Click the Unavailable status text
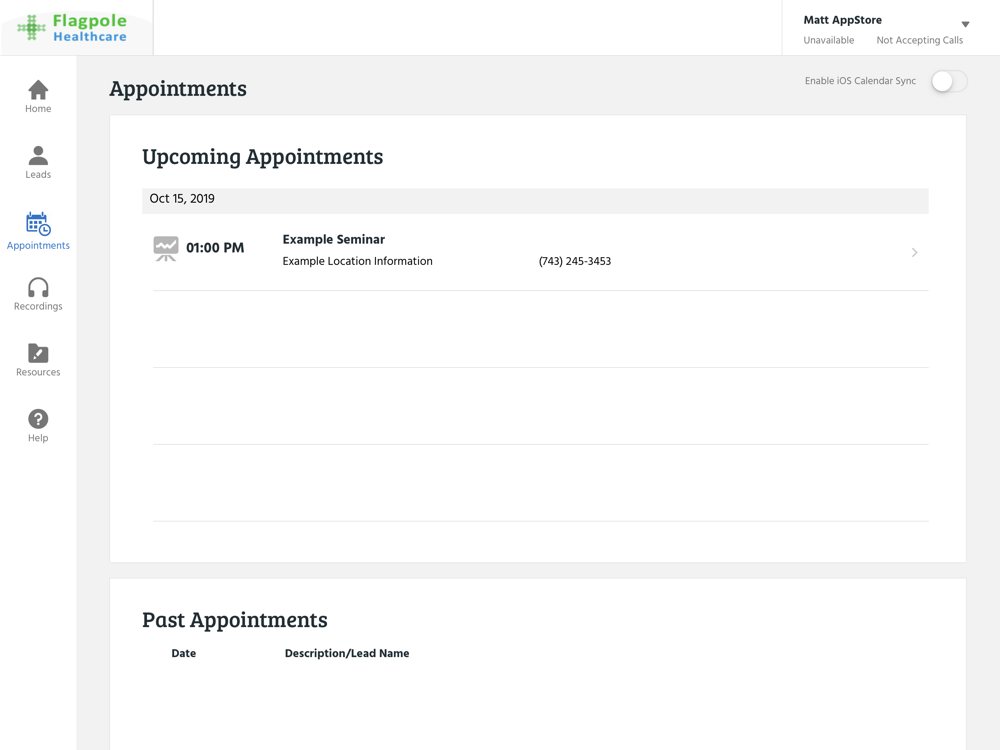 (828, 40)
